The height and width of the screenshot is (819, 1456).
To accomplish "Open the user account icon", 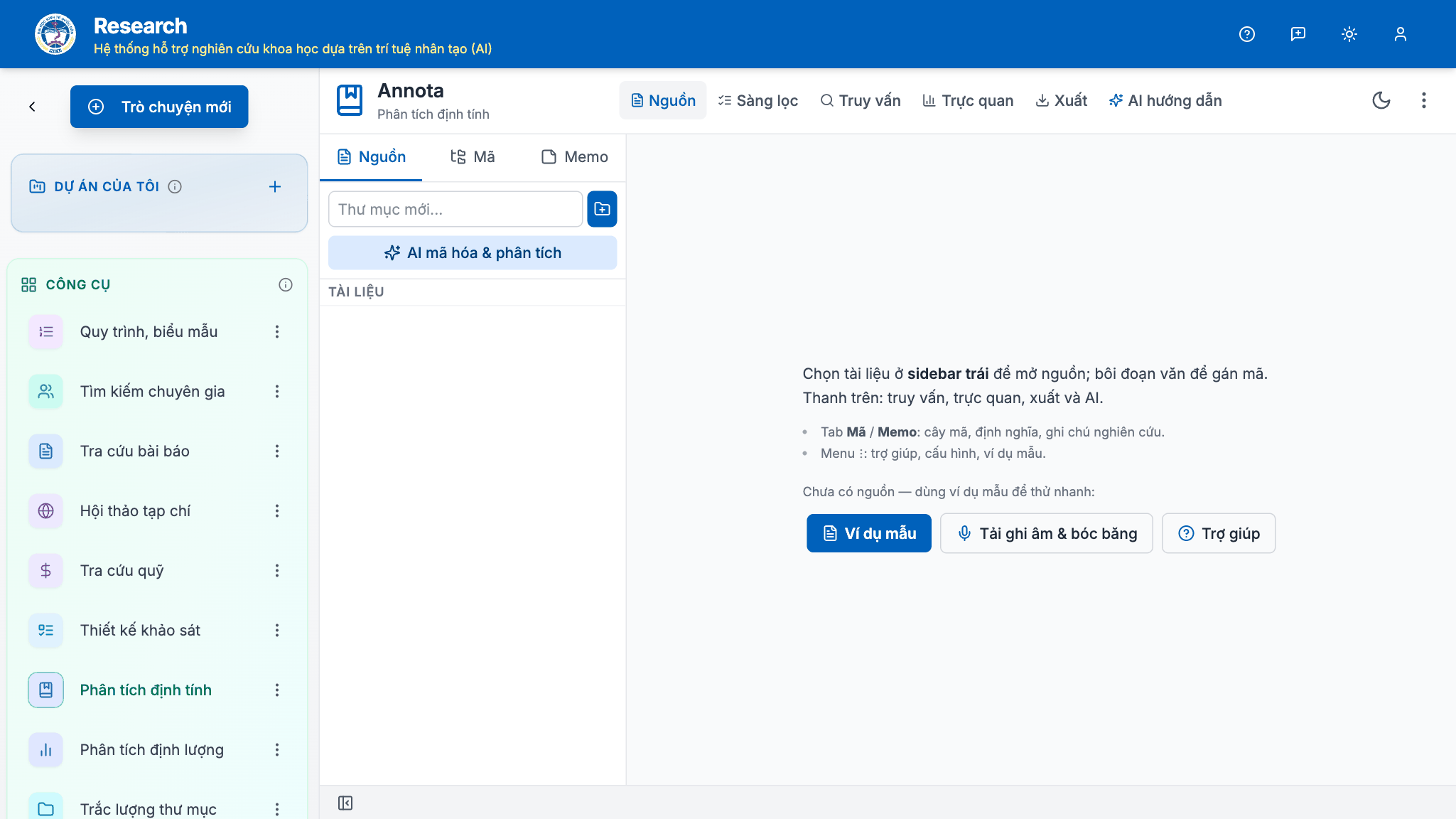I will pos(1400,34).
